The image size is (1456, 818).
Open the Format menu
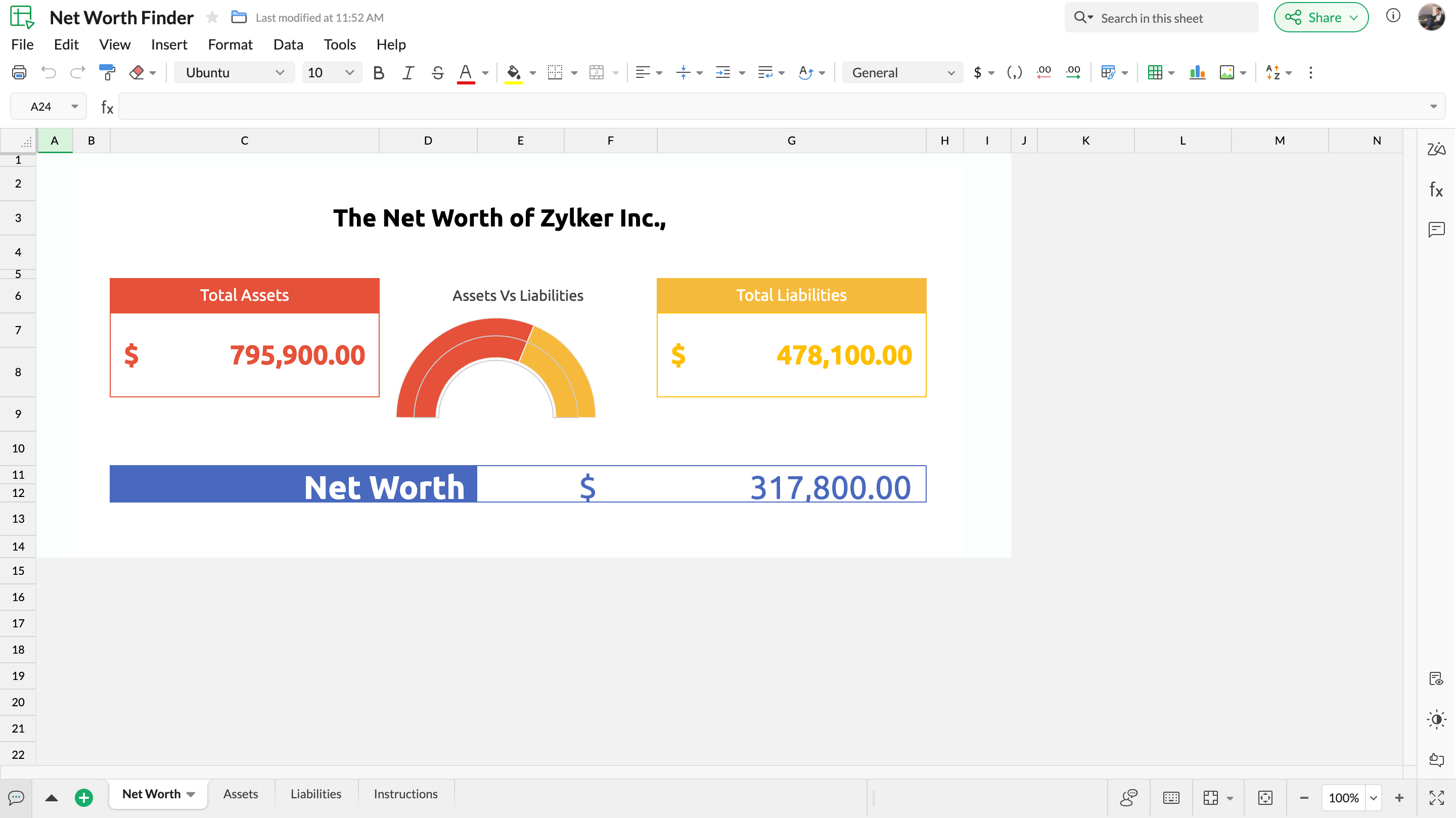(x=230, y=44)
